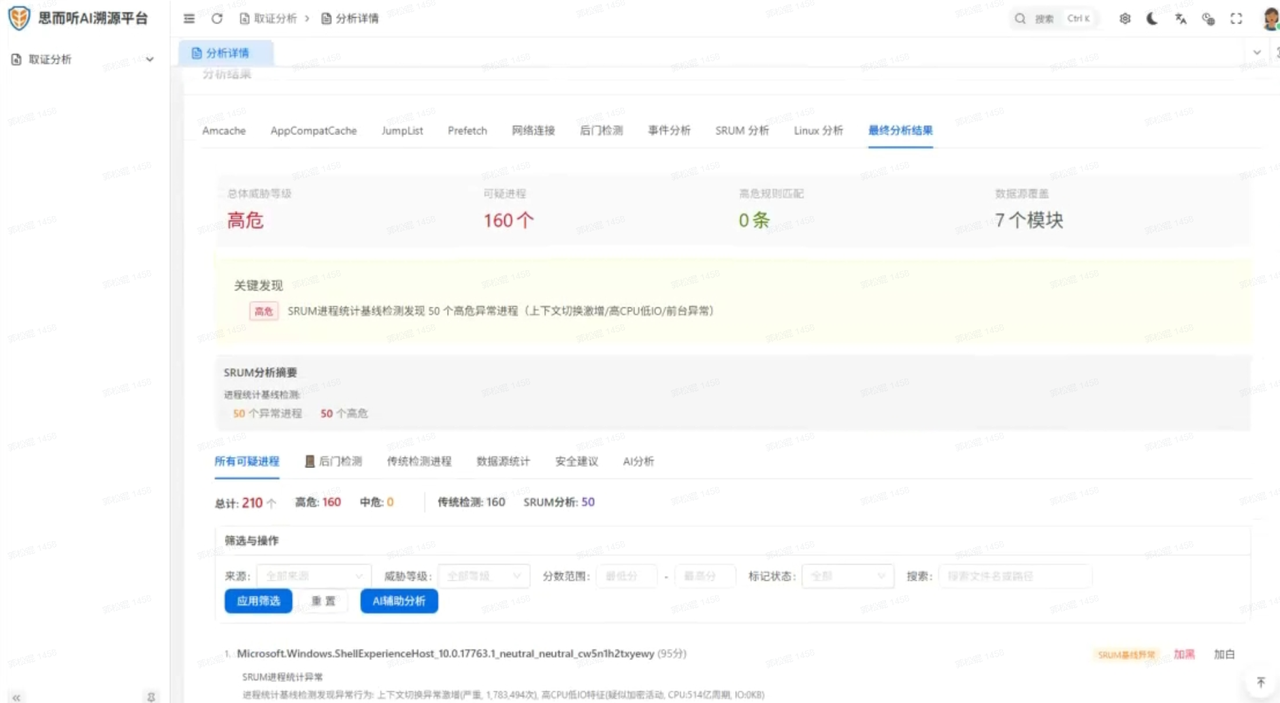Enter fullscreen with the expand icon
The image size is (1280, 703).
[x=1236, y=19]
